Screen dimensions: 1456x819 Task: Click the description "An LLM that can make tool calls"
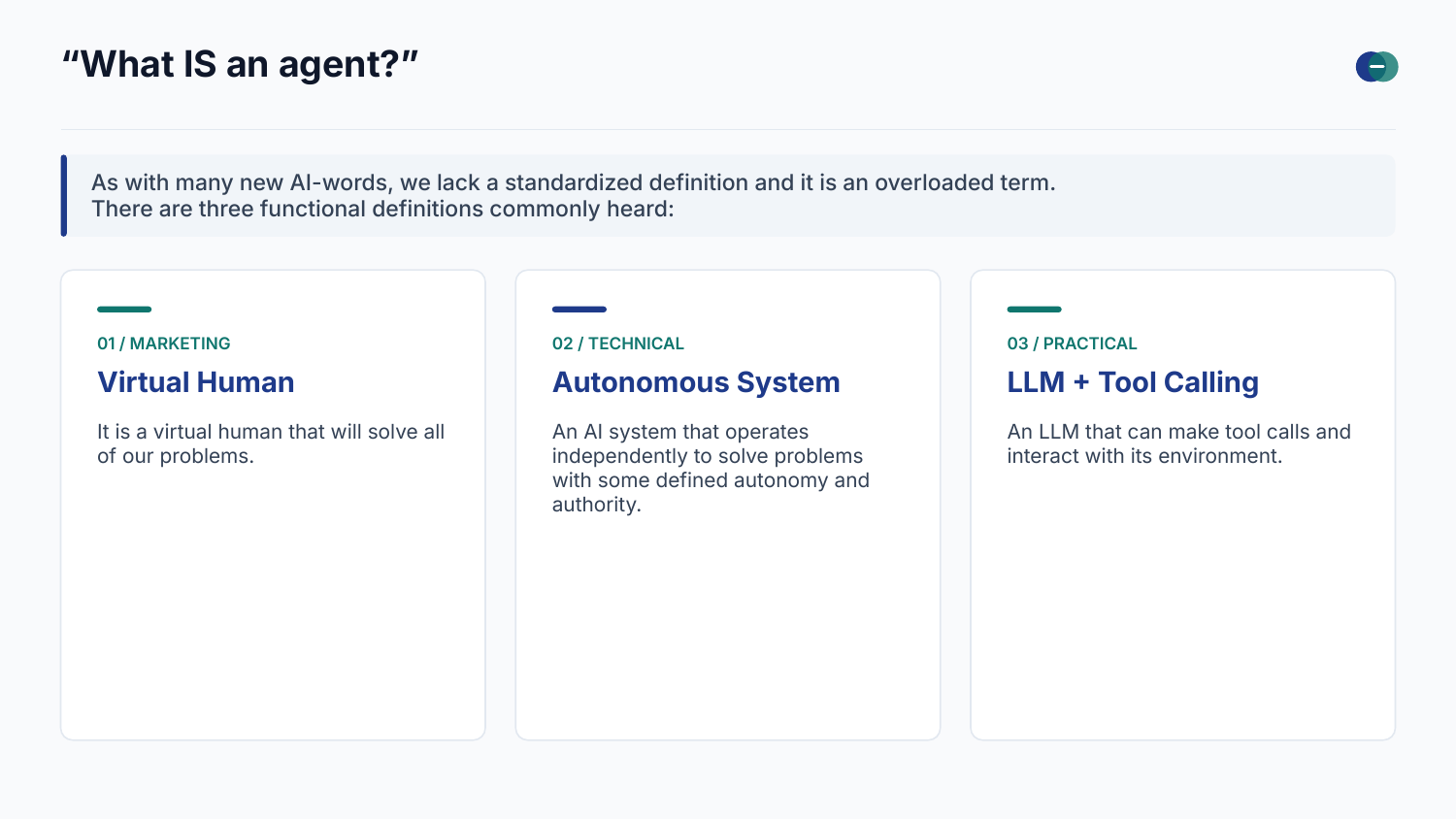(x=1178, y=443)
